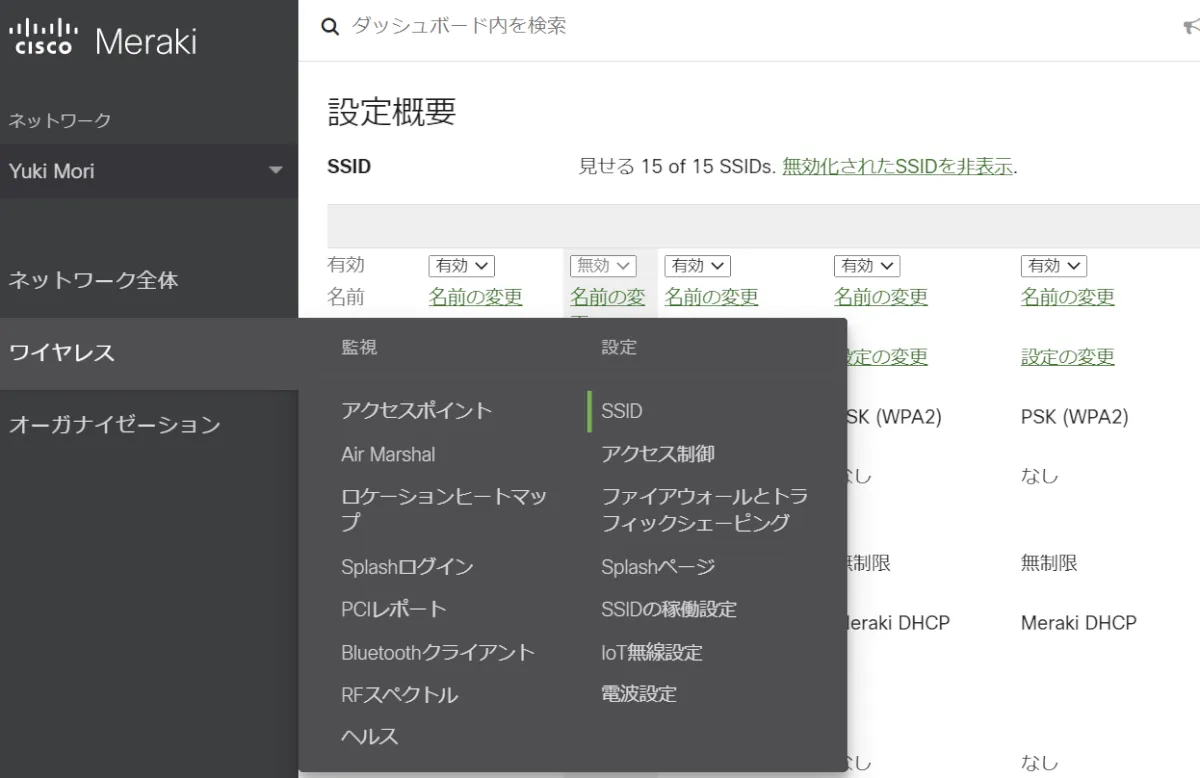Open the first SSID 有効 dropdown

click(461, 266)
